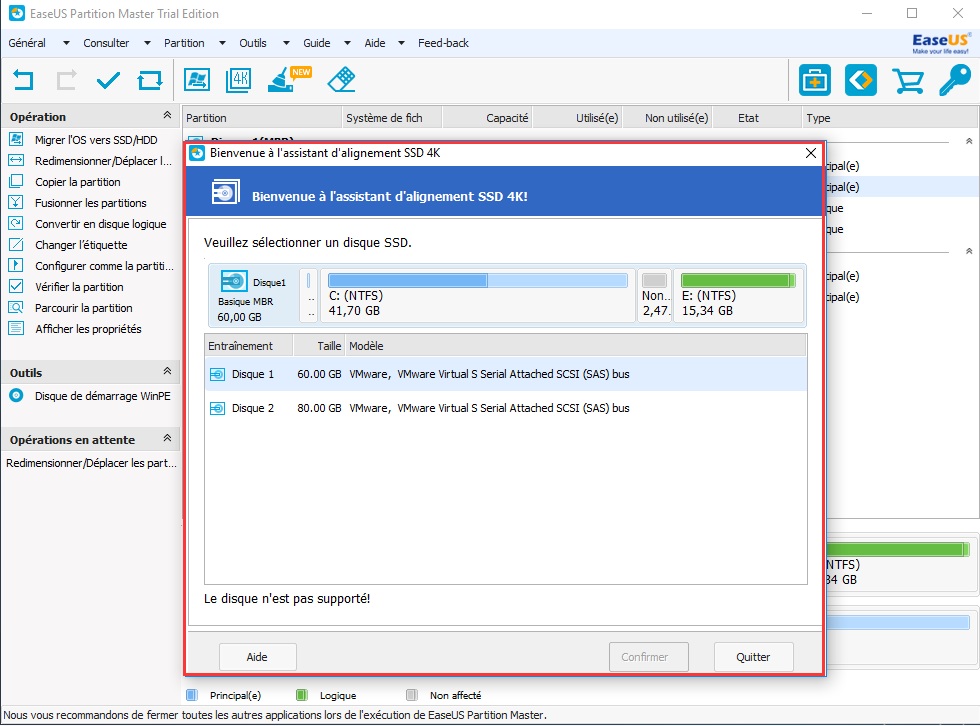Open the Partition menu dropdown arrow
Image resolution: width=980 pixels, height=726 pixels.
[222, 43]
